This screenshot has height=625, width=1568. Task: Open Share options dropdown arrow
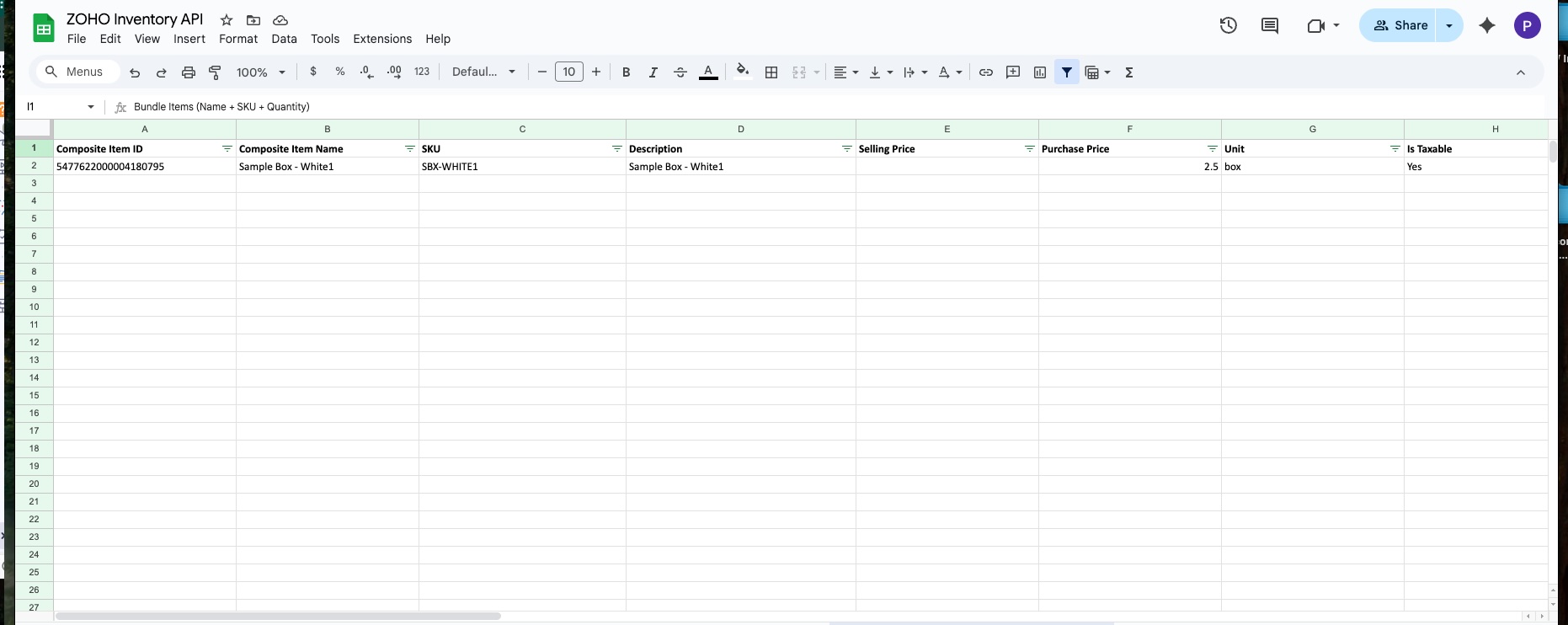tap(1449, 25)
